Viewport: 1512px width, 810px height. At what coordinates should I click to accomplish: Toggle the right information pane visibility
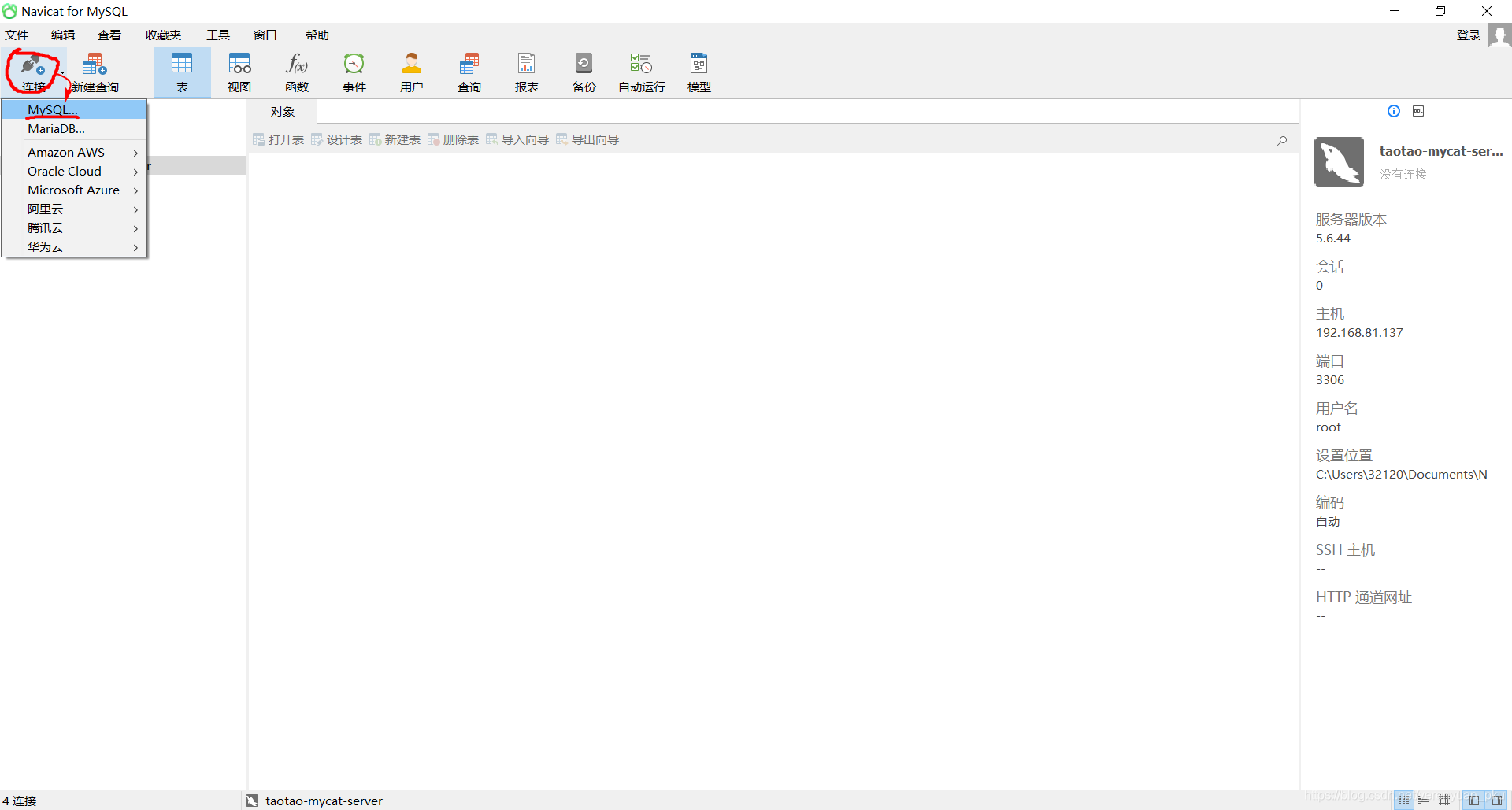coord(1496,800)
